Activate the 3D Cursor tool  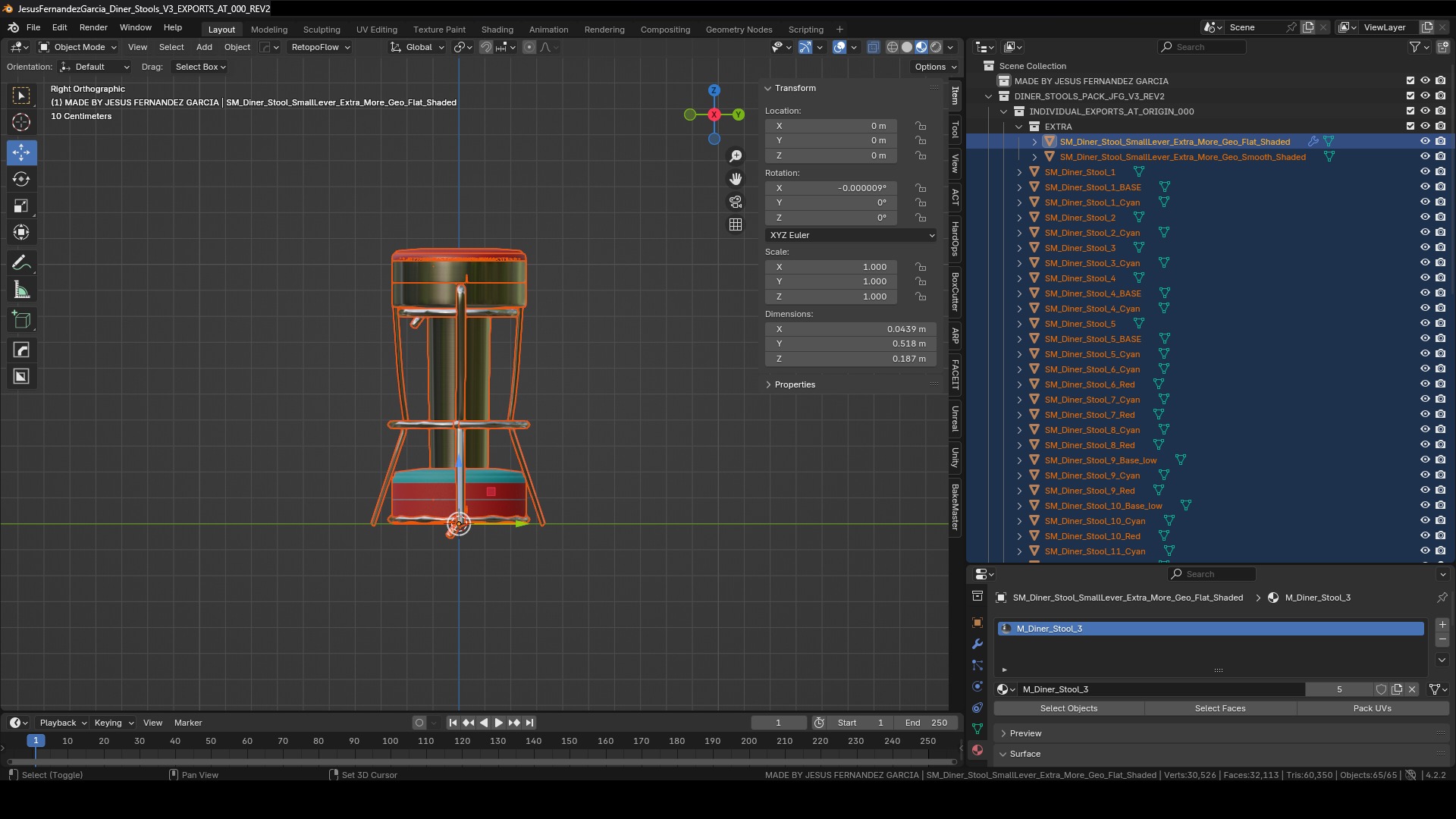21,122
